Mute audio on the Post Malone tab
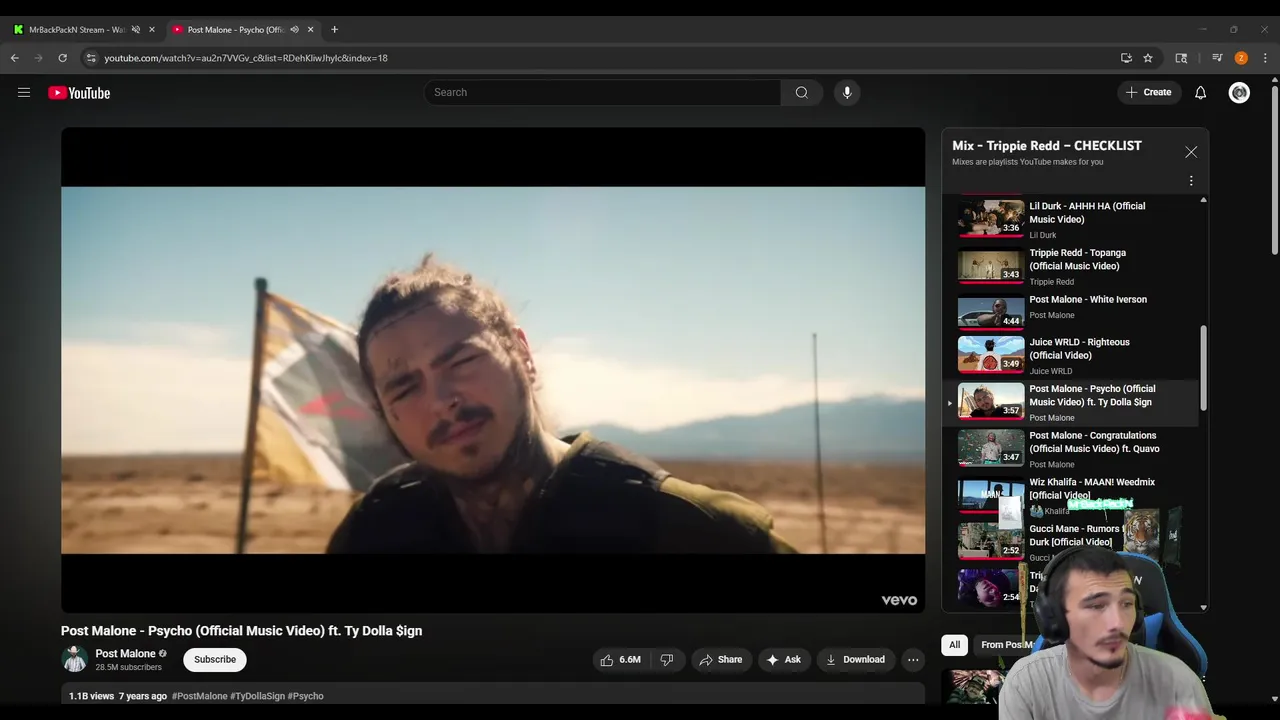This screenshot has height=720, width=1280. pos(294,30)
